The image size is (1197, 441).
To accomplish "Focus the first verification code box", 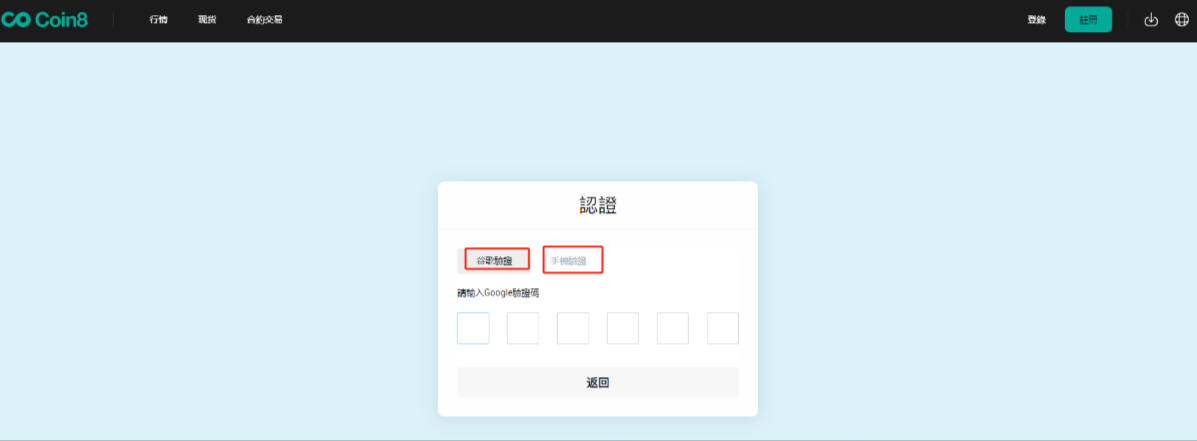I will (473, 328).
